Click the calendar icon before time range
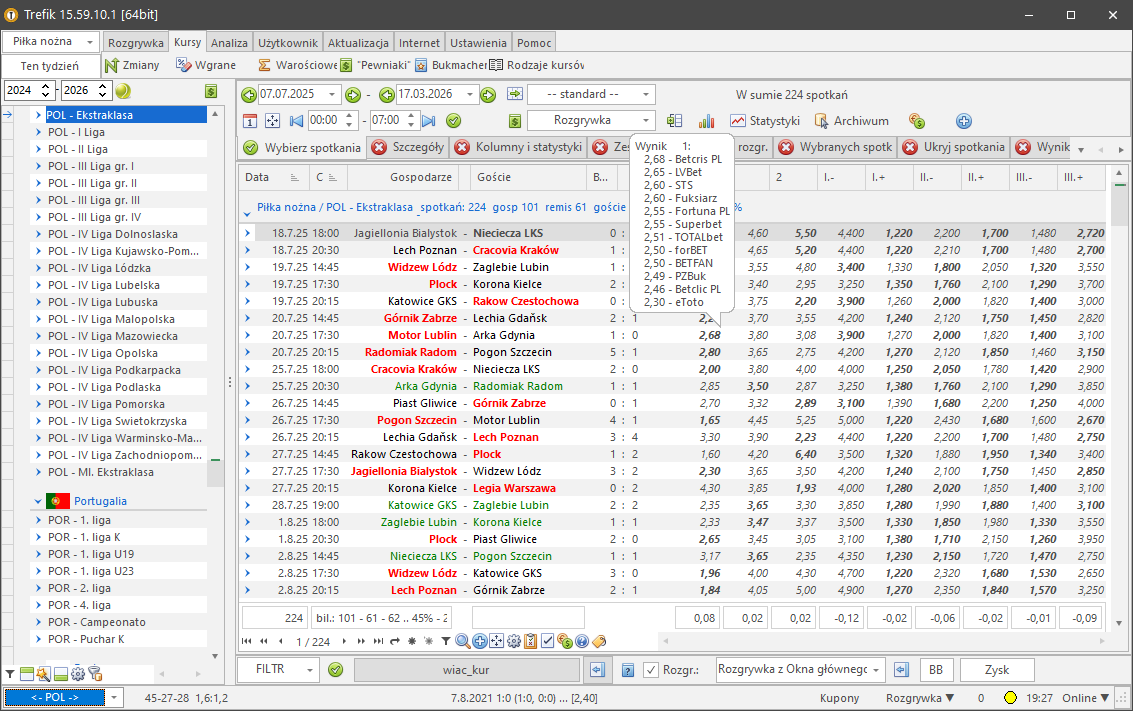Image resolution: width=1133 pixels, height=711 pixels. [251, 121]
